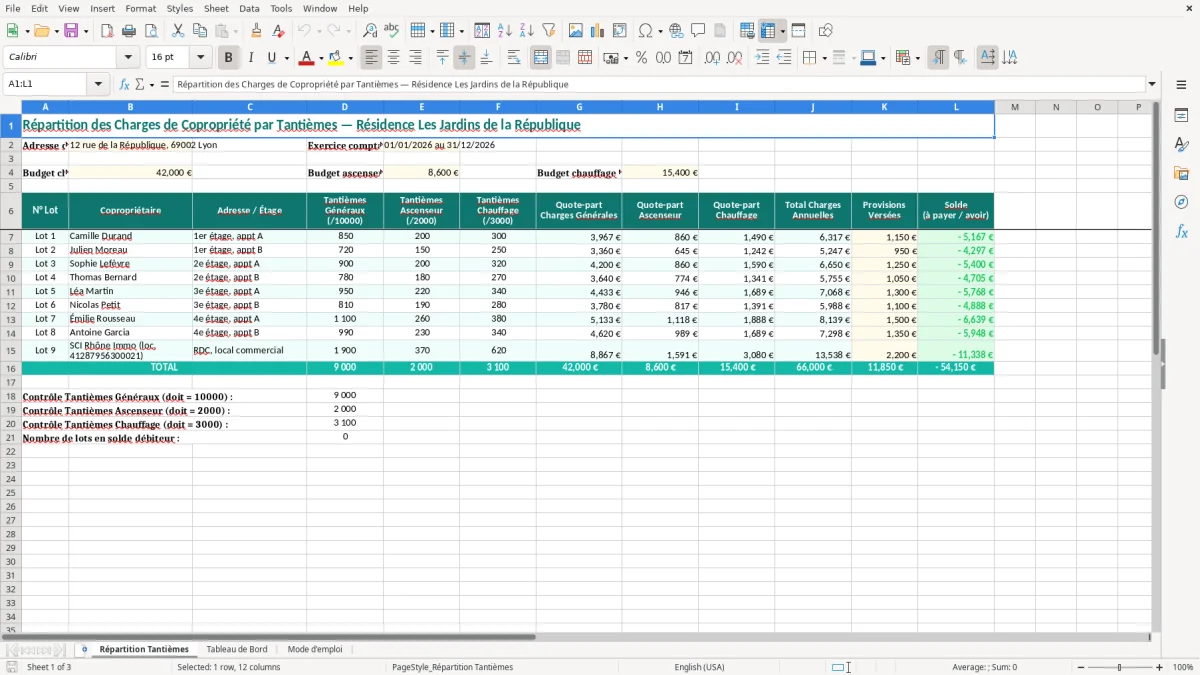Copy selection using the Copy icon
The width and height of the screenshot is (1200, 675).
click(x=200, y=31)
